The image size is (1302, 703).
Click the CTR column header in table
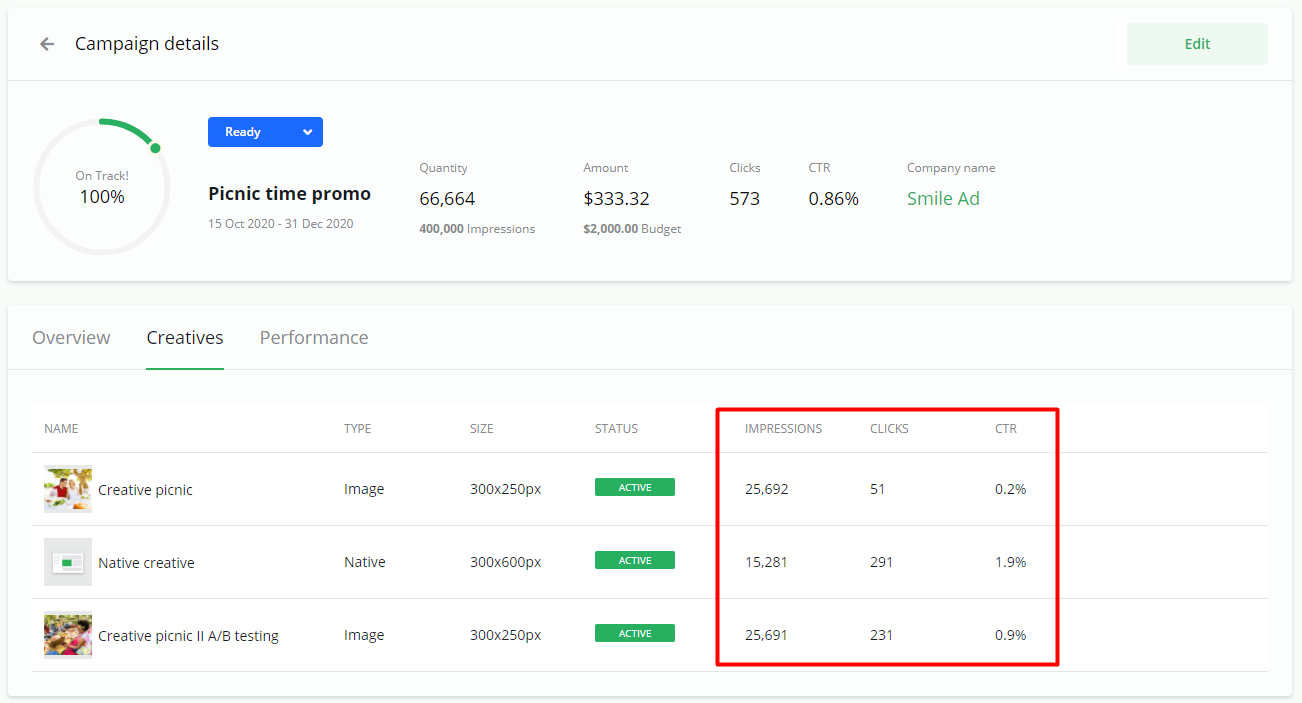[1005, 429]
